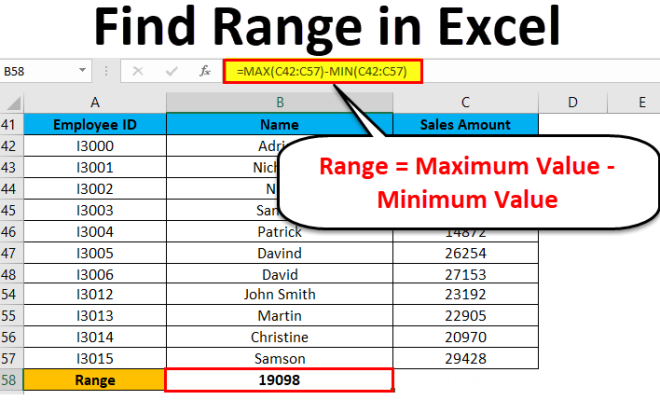660x400 pixels.
Task: Cancel formula entry with the X icon
Action: pyautogui.click(x=138, y=71)
